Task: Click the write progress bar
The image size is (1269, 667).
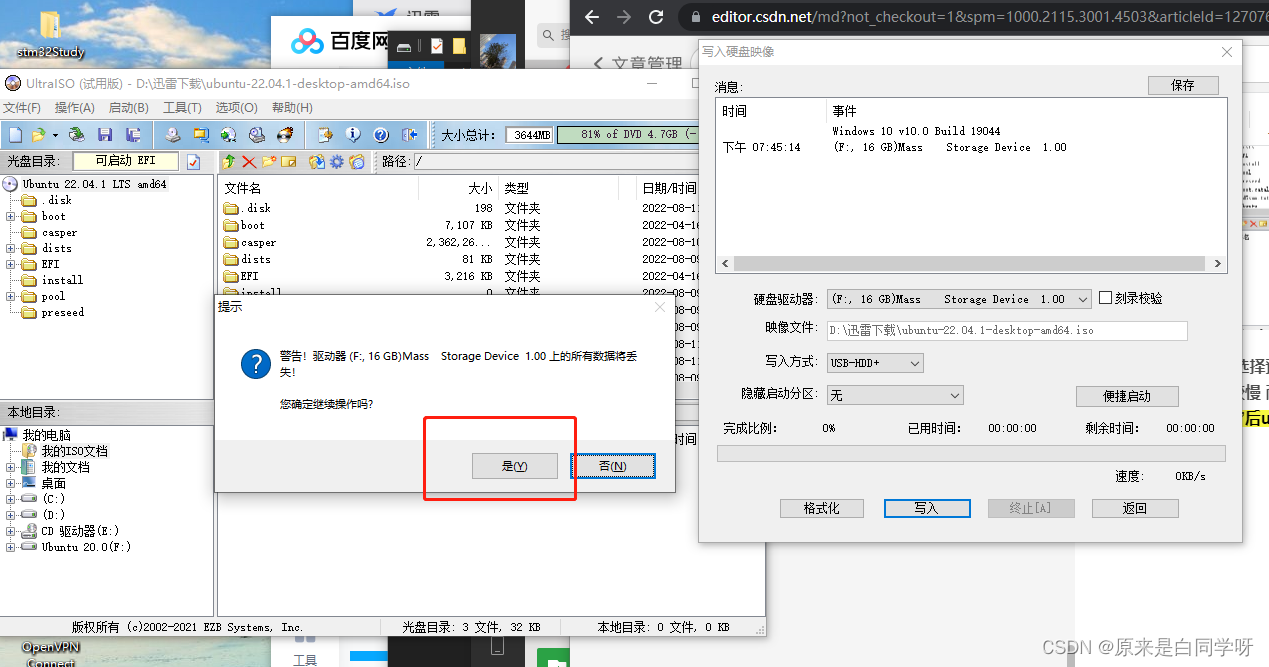Action: pos(971,453)
